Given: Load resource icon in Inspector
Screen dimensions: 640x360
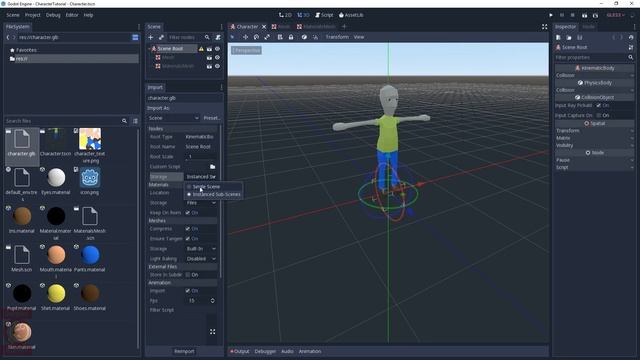Looking at the screenshot, I should pyautogui.click(x=569, y=38).
